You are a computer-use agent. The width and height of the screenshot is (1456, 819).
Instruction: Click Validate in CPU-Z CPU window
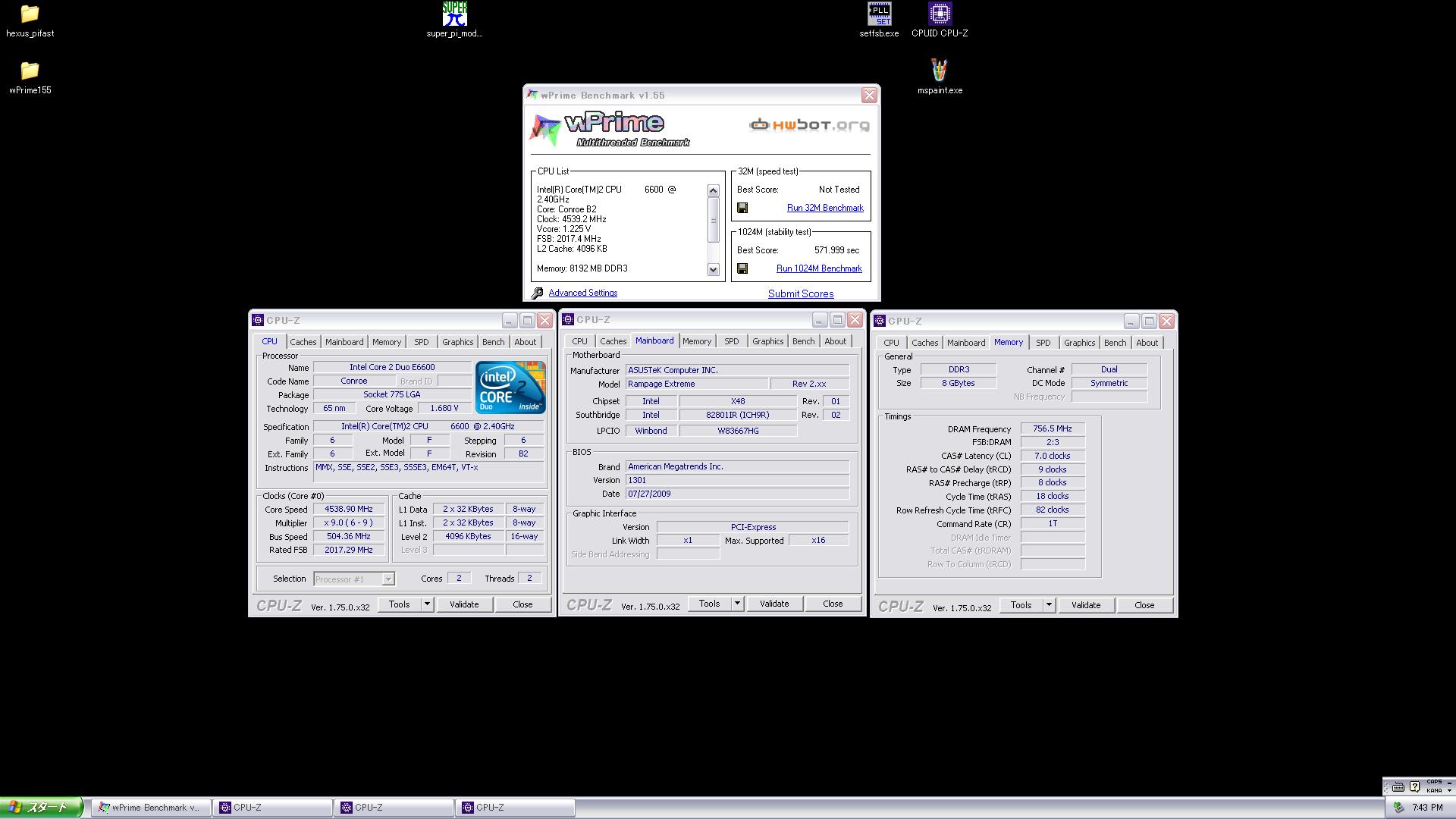point(464,604)
